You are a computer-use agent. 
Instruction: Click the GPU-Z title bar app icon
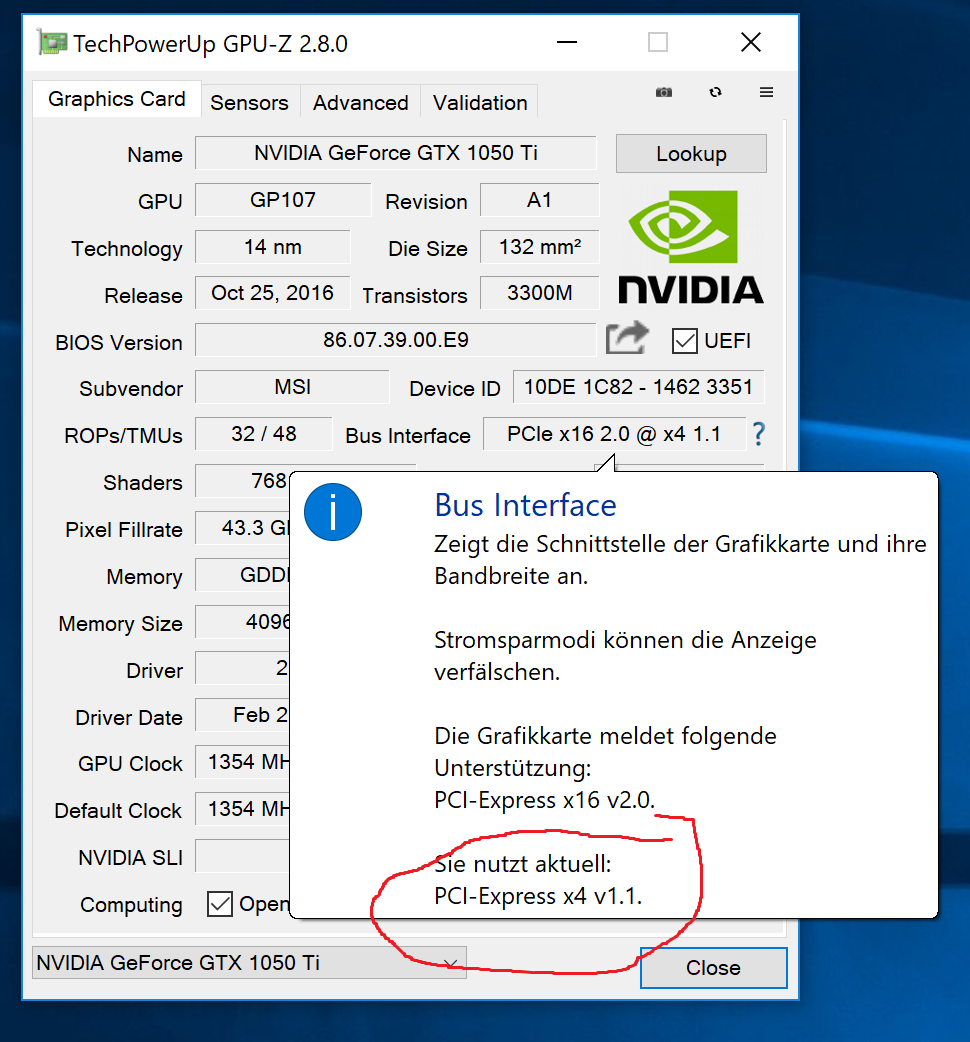tap(52, 43)
